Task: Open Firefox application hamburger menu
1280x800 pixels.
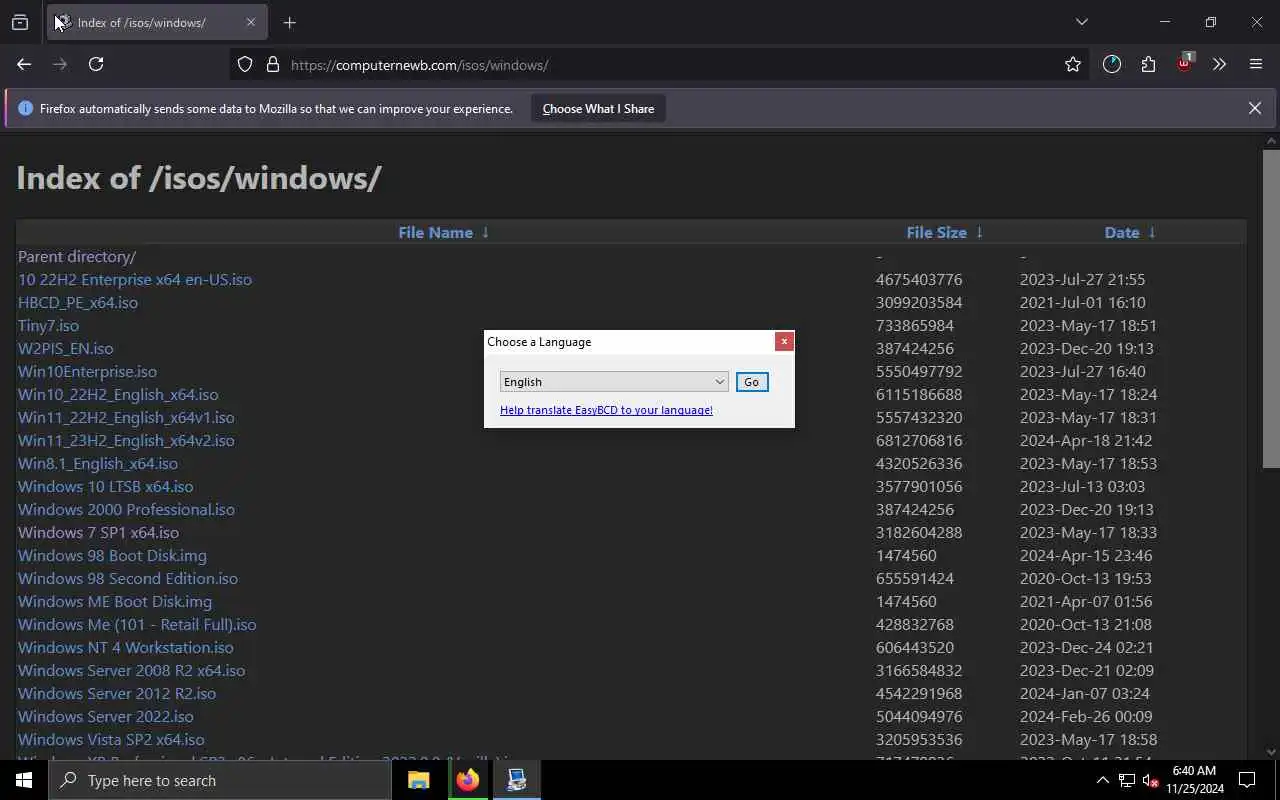Action: (x=1256, y=64)
